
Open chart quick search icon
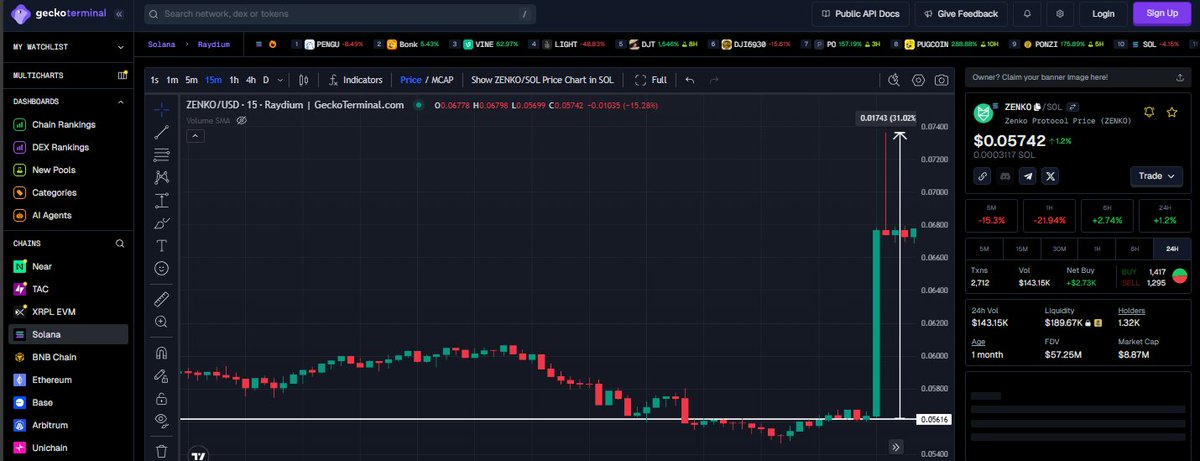click(x=895, y=80)
